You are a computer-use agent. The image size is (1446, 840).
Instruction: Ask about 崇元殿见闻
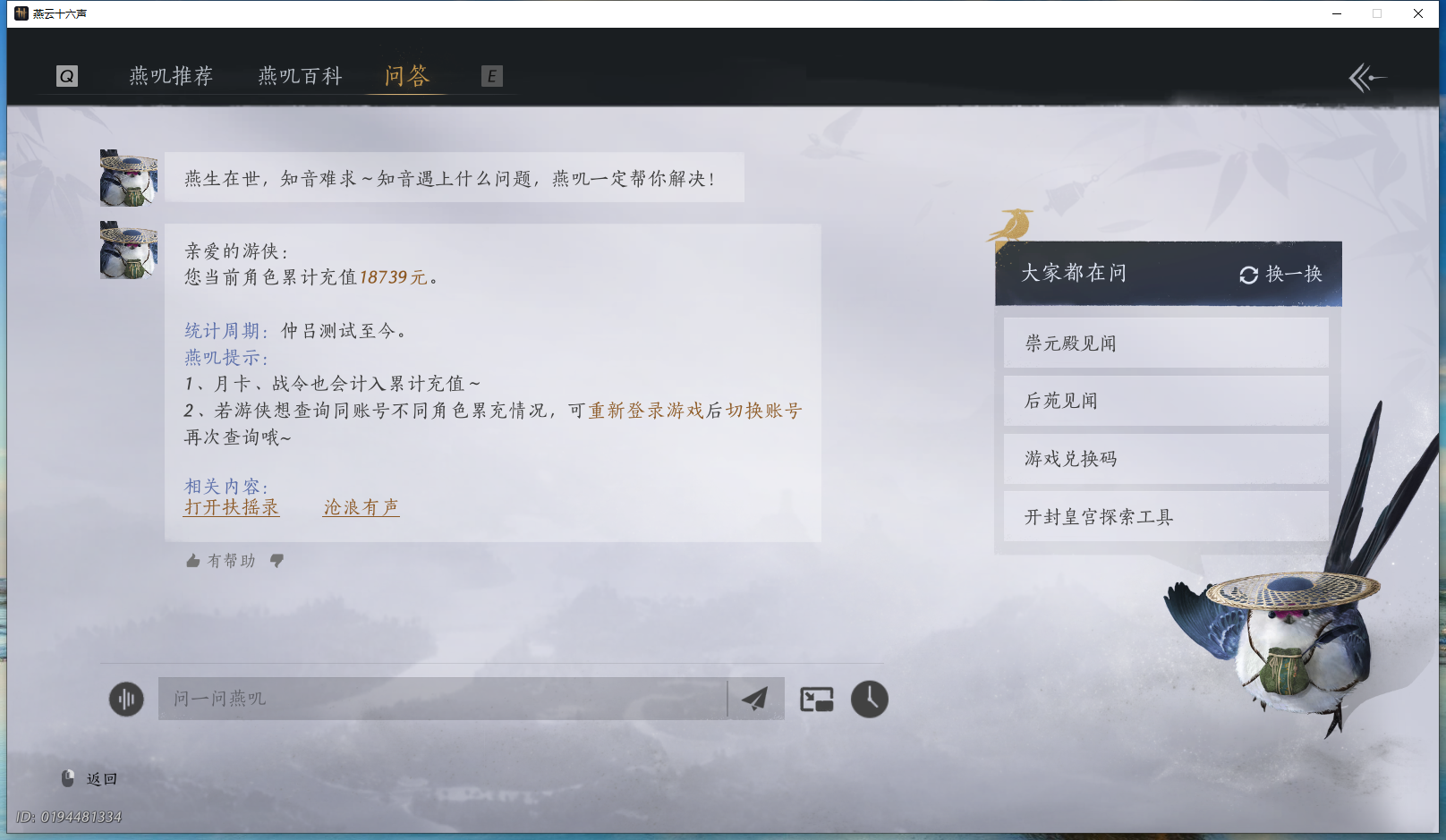[1166, 343]
